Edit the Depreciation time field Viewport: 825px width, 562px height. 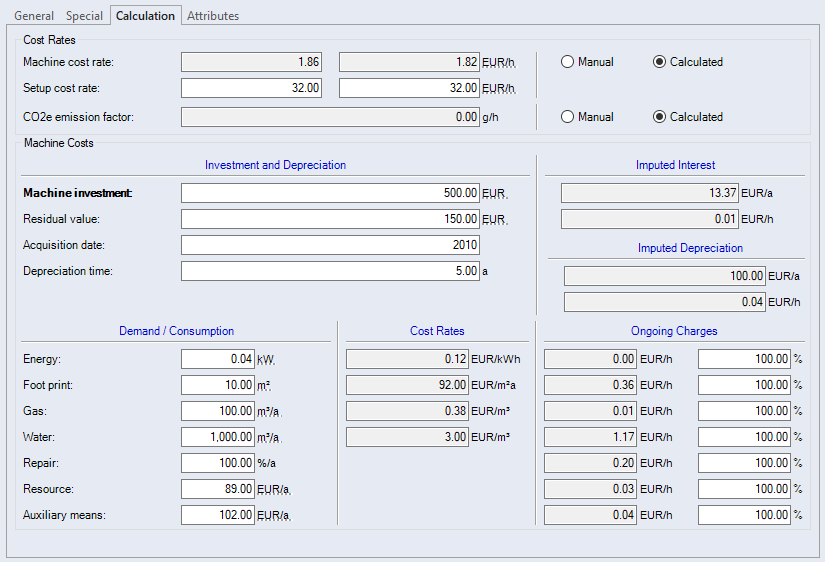330,271
